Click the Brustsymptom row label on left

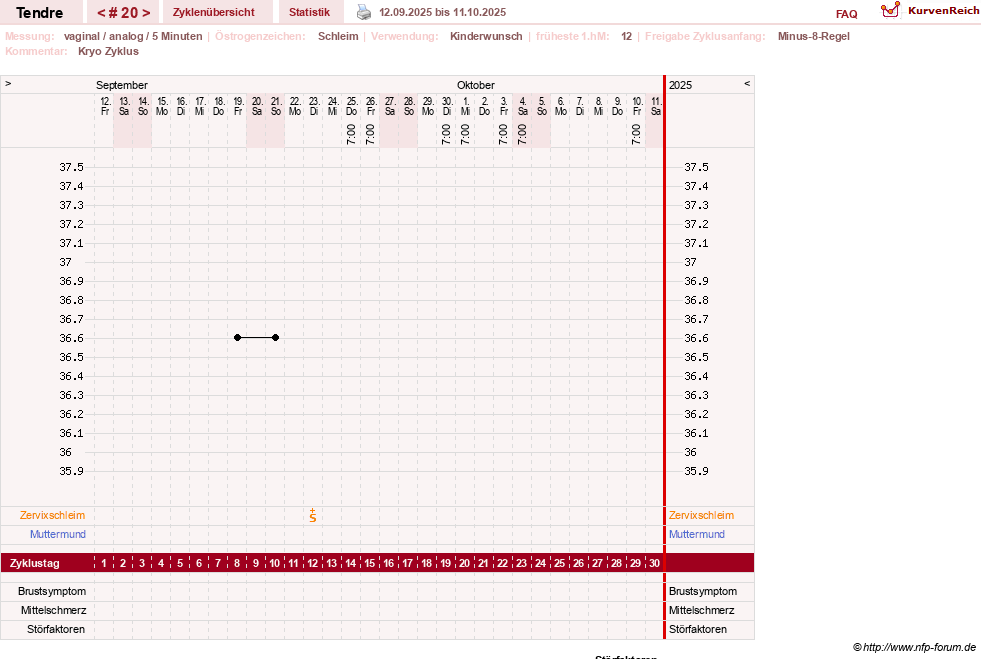(52, 591)
